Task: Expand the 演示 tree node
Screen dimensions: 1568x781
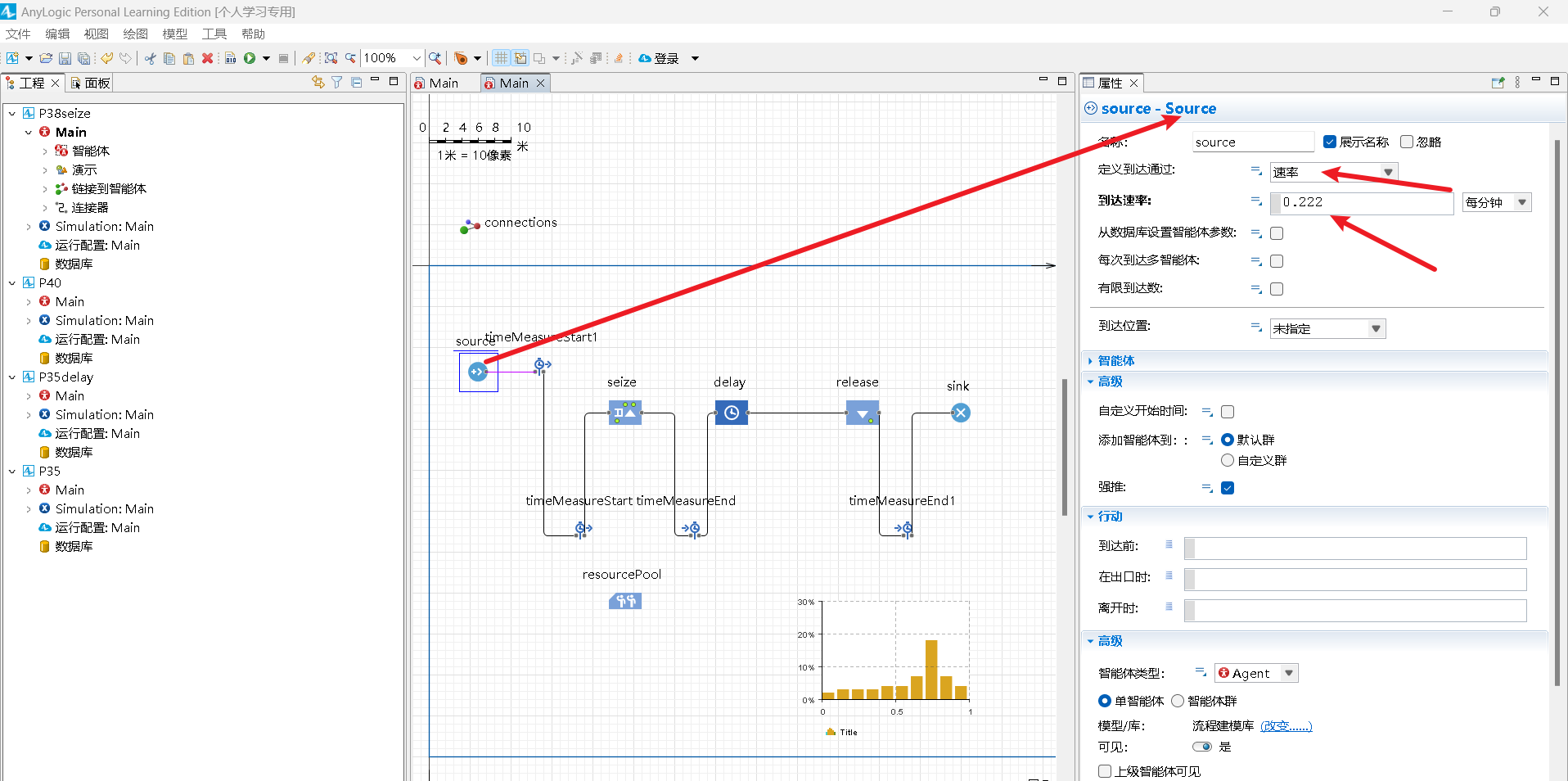Action: 45,170
